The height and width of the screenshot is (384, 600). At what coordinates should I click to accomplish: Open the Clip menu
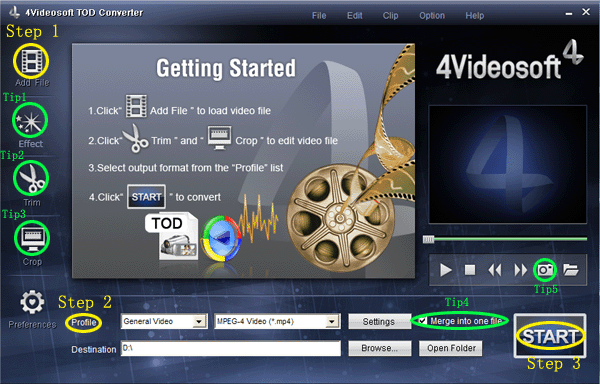point(390,16)
